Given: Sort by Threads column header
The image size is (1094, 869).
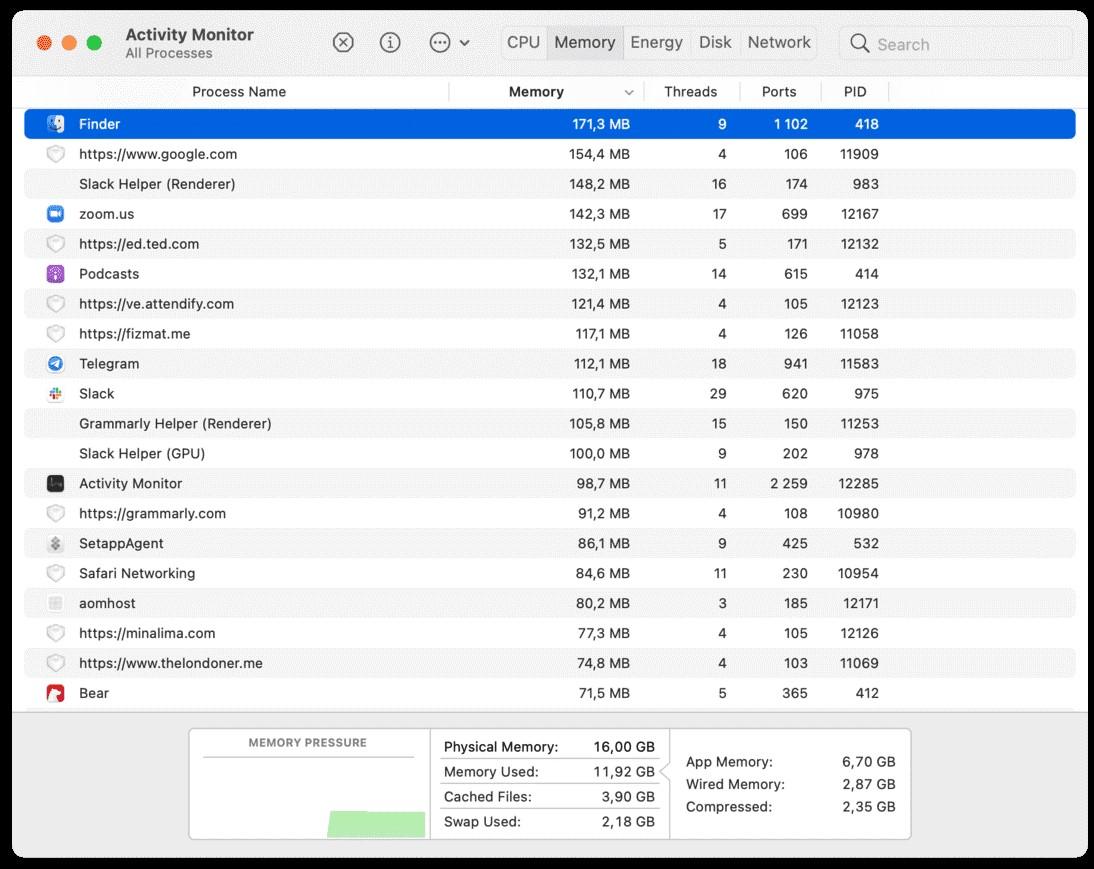Looking at the screenshot, I should (x=690, y=92).
